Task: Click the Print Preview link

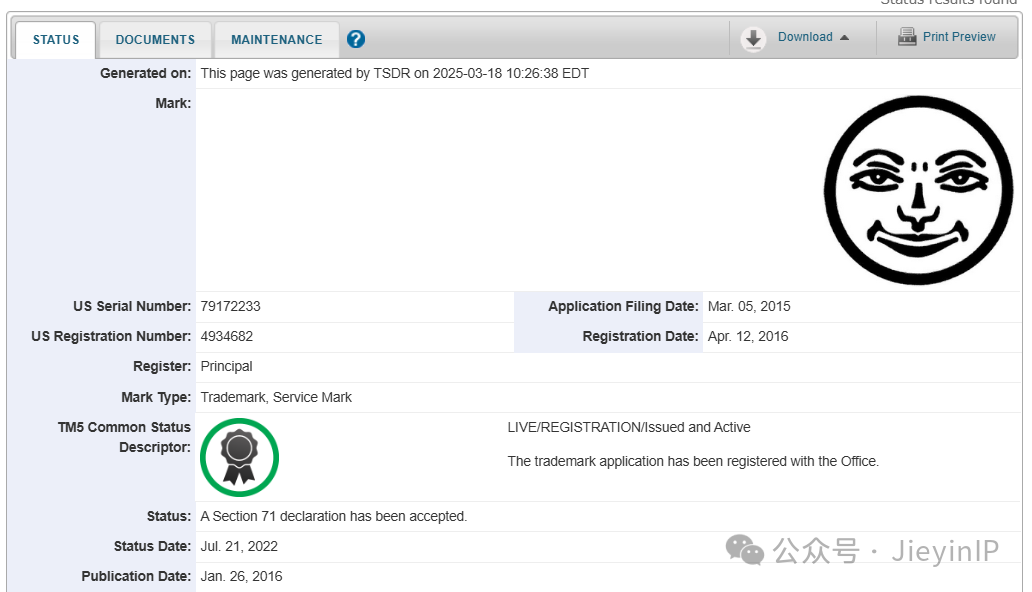Action: coord(959,37)
